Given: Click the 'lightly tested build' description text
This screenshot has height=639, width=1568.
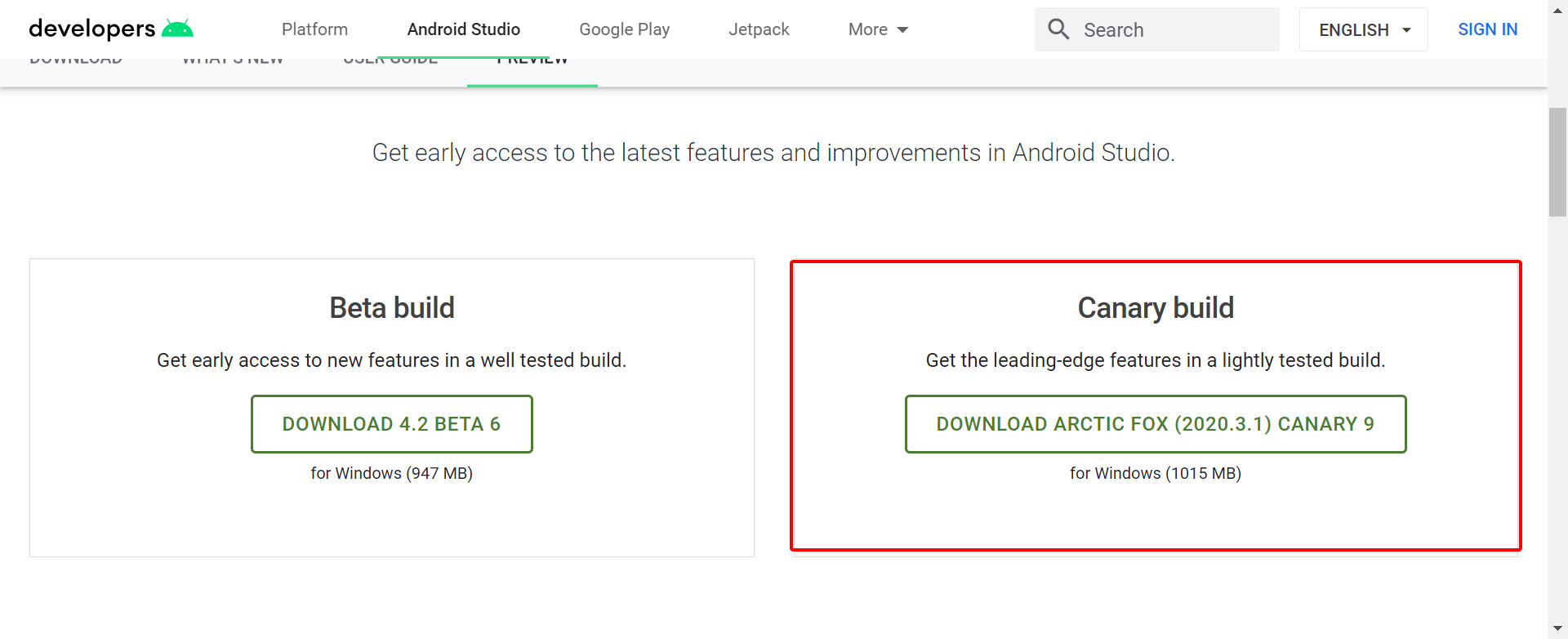Looking at the screenshot, I should pyautogui.click(x=1156, y=360).
